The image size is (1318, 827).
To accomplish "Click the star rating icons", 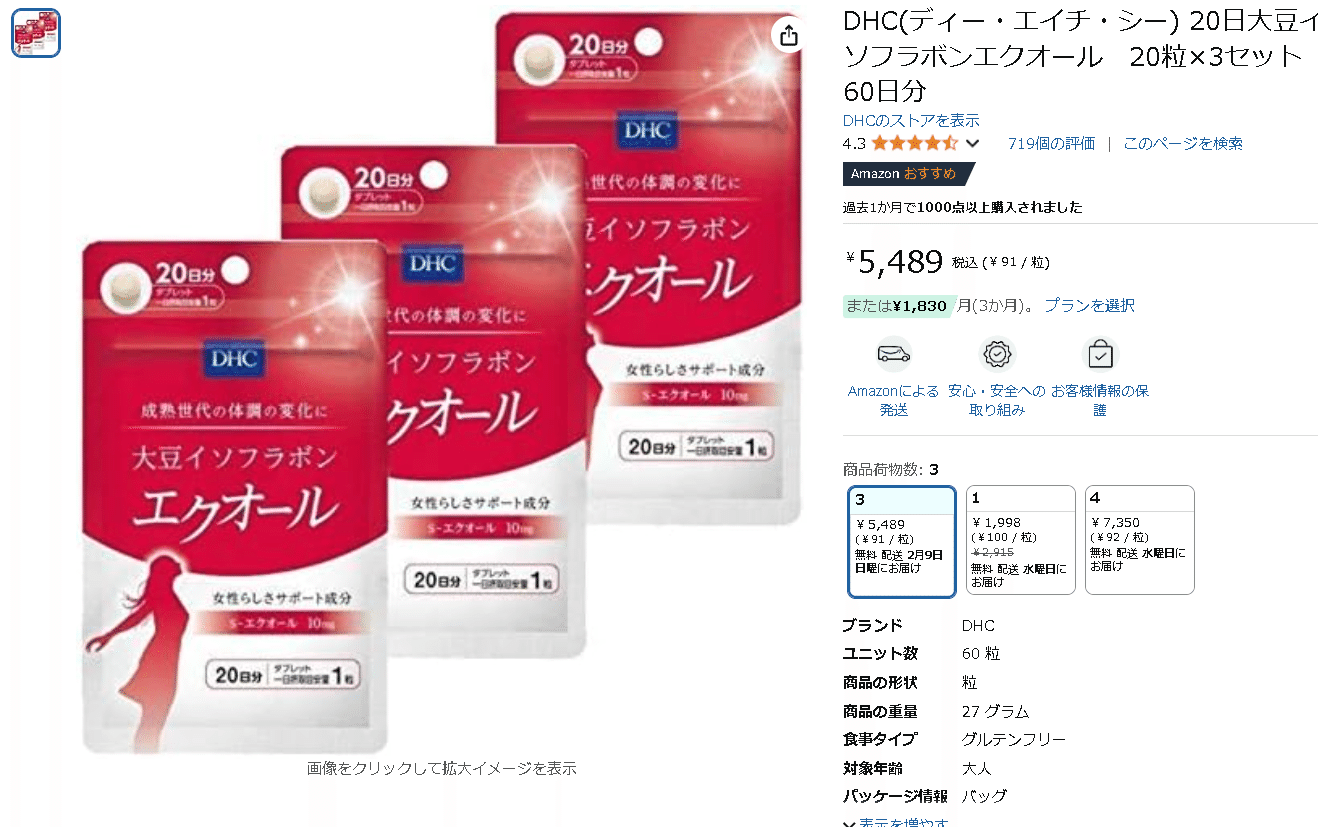I will click(914, 143).
